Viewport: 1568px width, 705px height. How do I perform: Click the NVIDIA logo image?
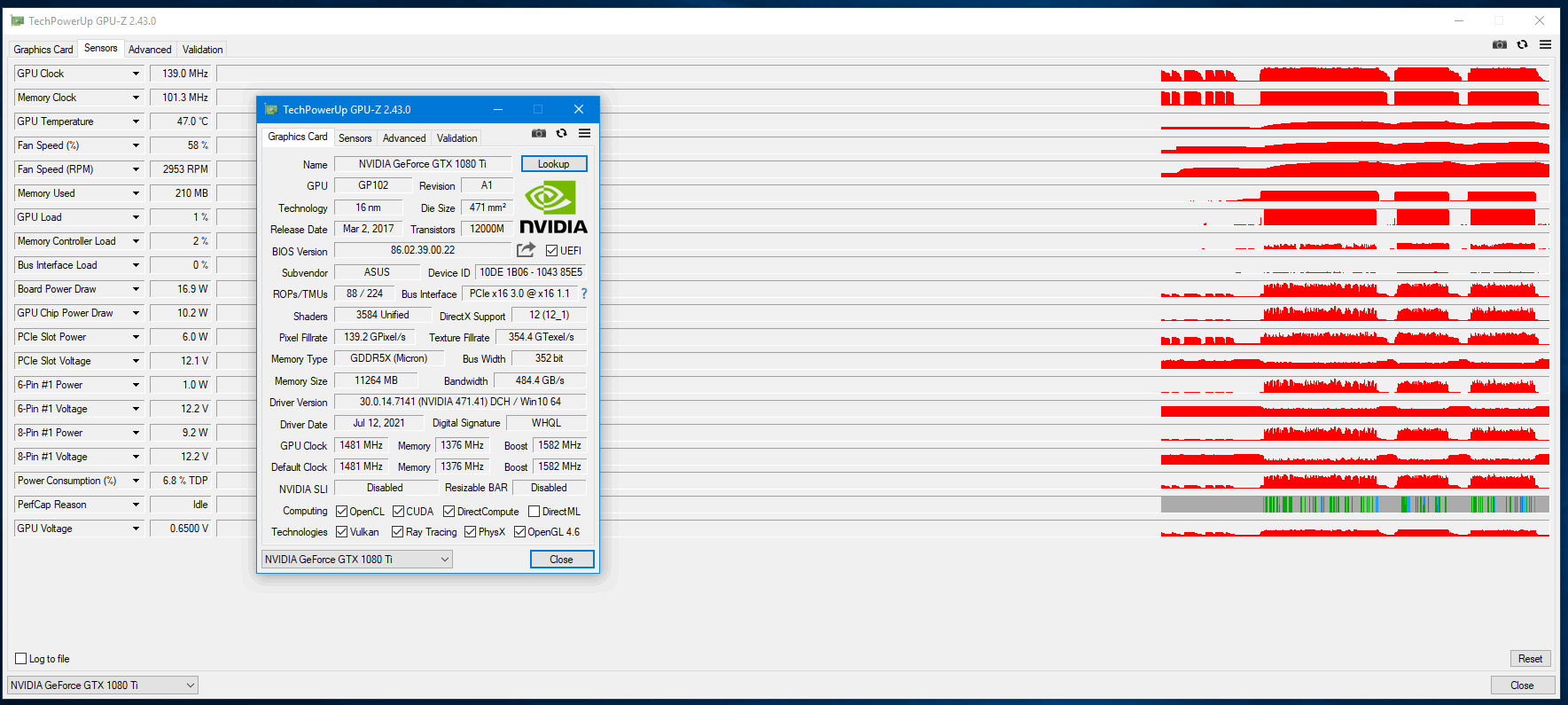coord(553,208)
